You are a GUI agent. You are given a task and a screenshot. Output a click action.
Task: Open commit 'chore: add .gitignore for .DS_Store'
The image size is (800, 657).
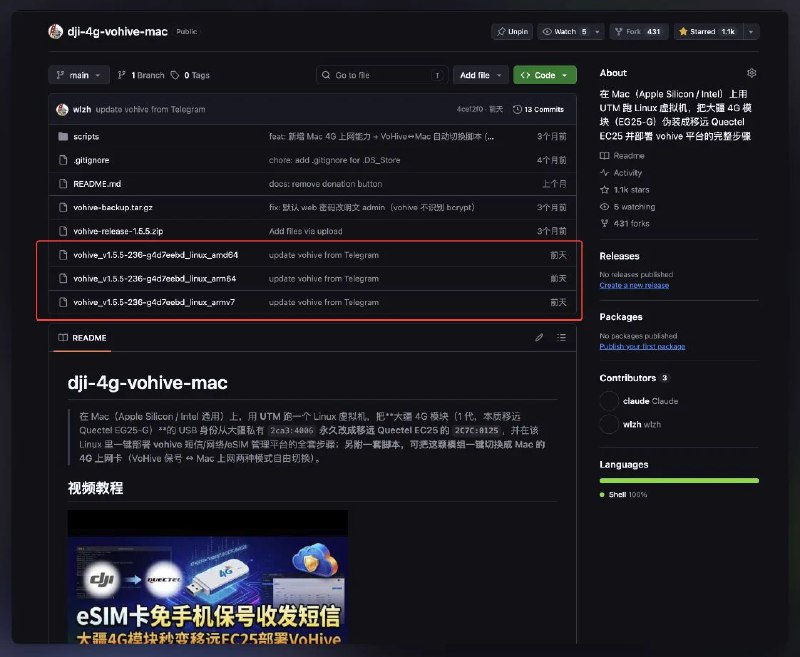tap(335, 160)
